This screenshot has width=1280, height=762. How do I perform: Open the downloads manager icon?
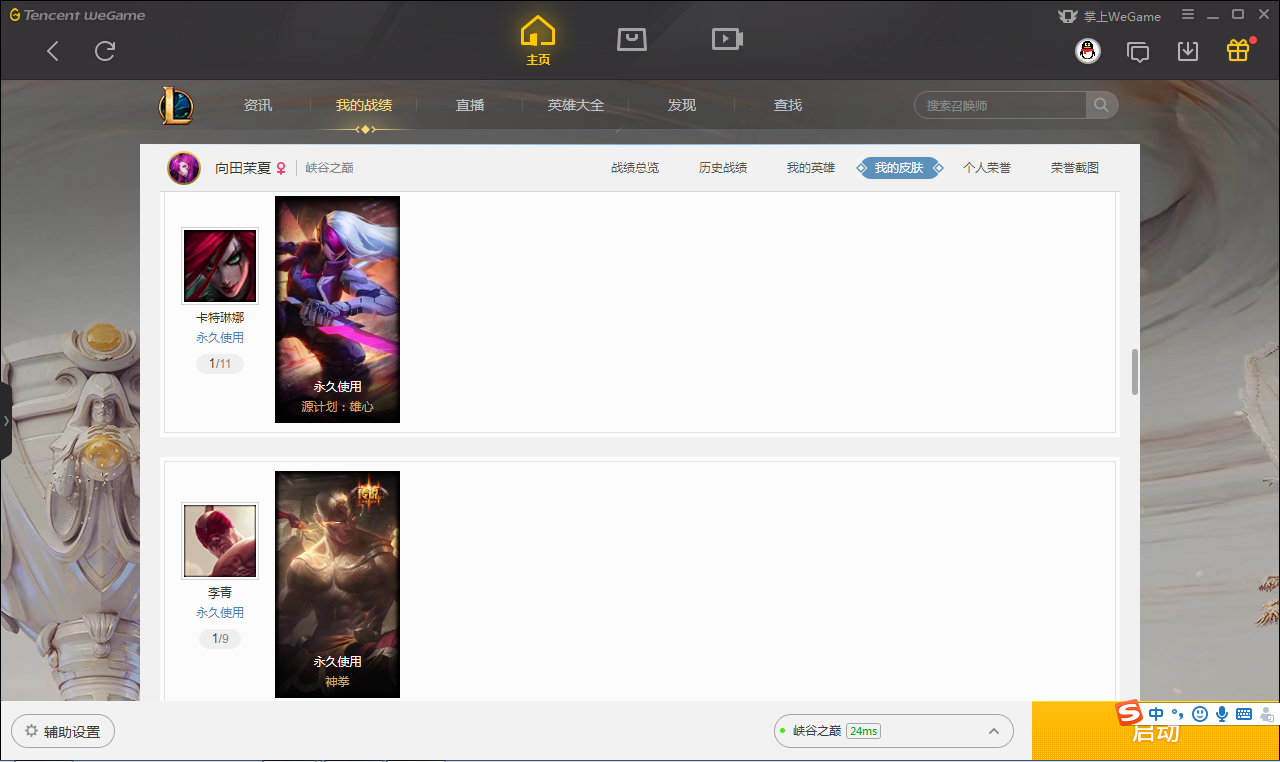[1188, 51]
